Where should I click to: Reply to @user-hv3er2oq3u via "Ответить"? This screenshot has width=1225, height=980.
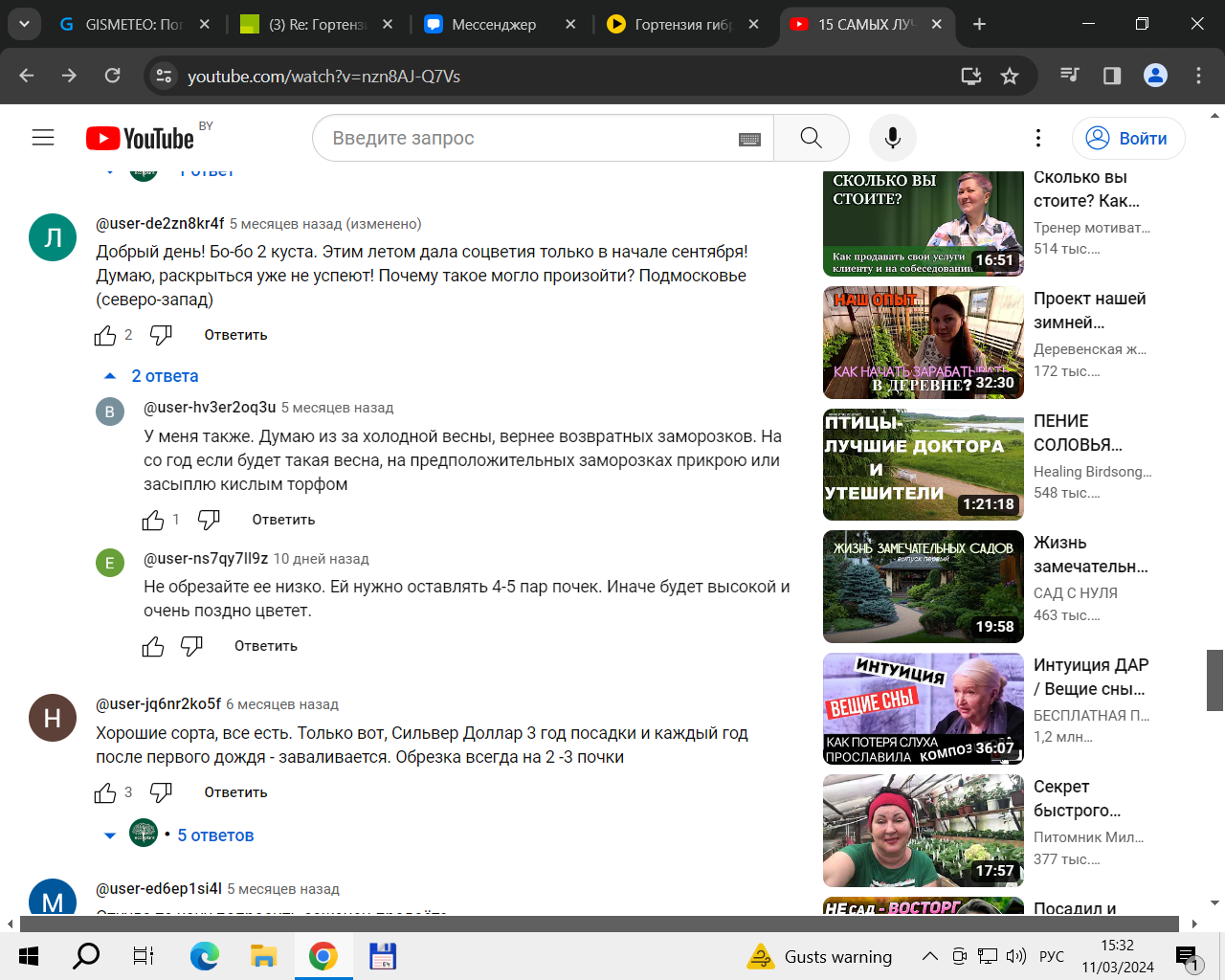[x=283, y=520]
